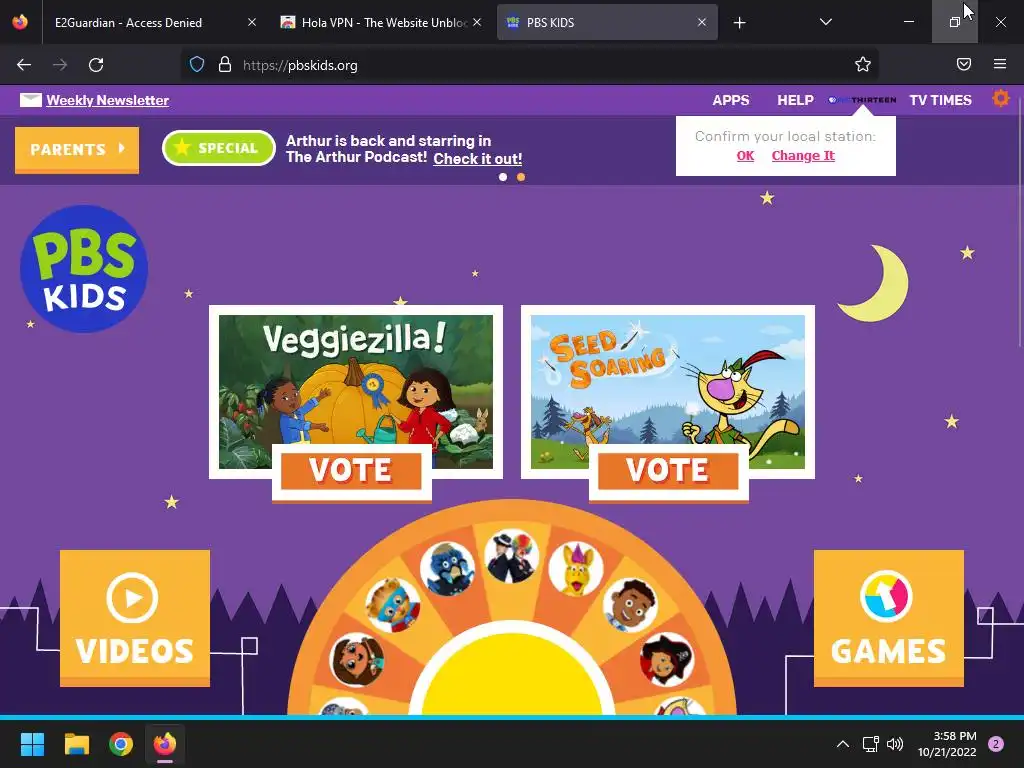
Task: Open network status tray icon
Action: pos(871,744)
